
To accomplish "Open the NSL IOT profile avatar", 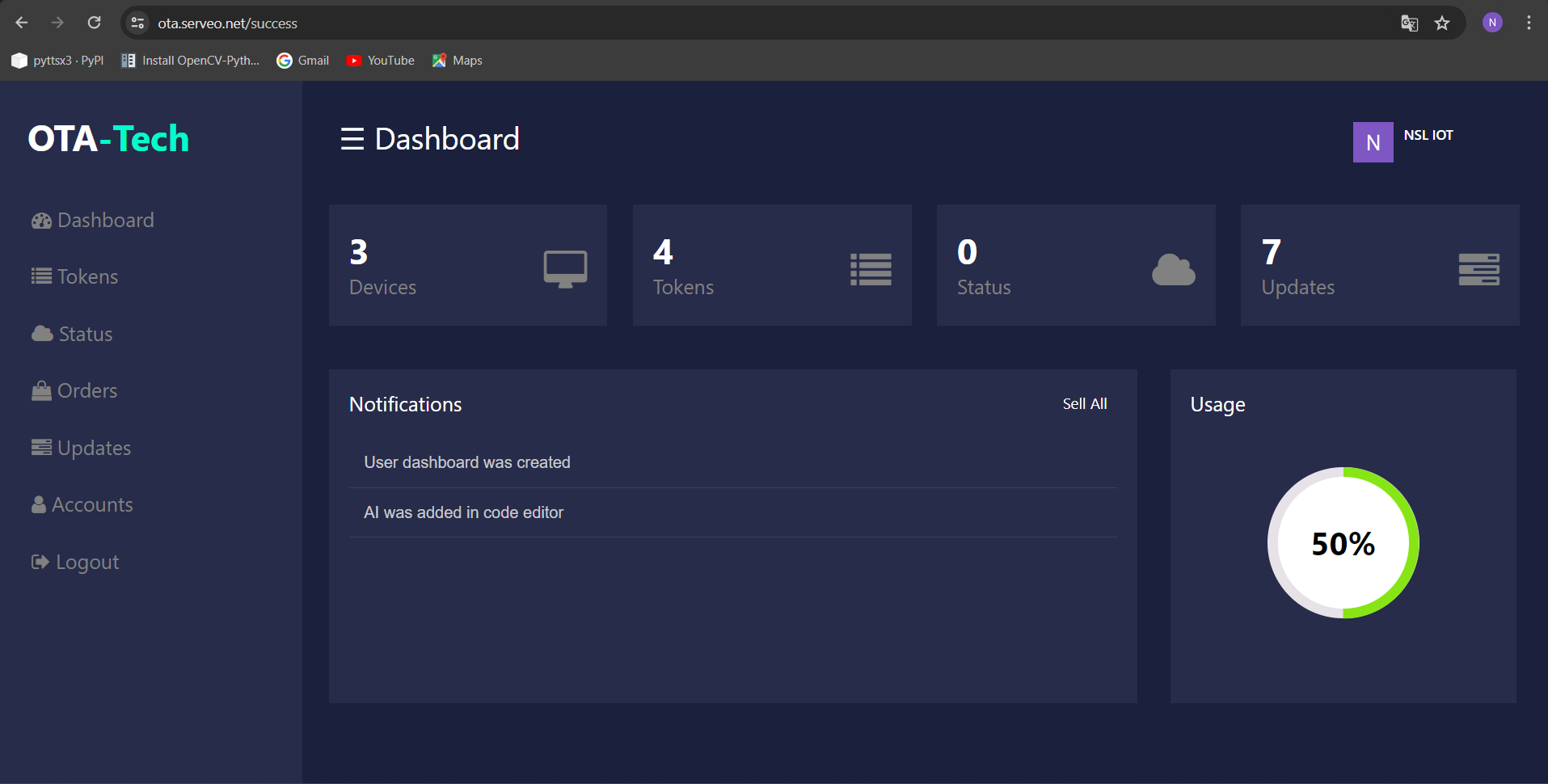I will (x=1372, y=141).
